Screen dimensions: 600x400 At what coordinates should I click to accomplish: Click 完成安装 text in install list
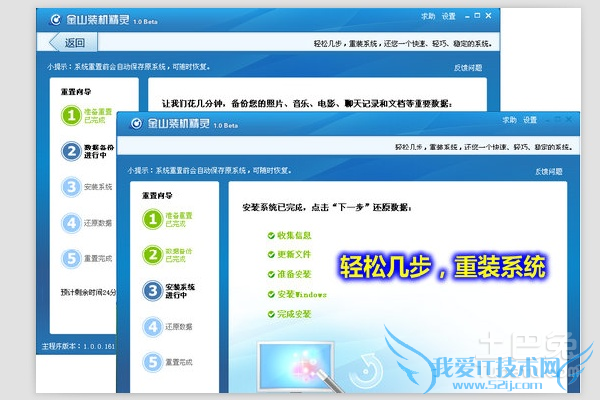pyautogui.click(x=294, y=314)
